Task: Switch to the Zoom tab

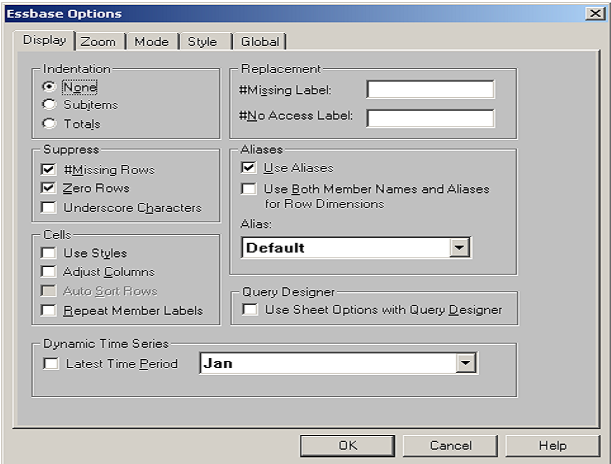Action: point(98,42)
